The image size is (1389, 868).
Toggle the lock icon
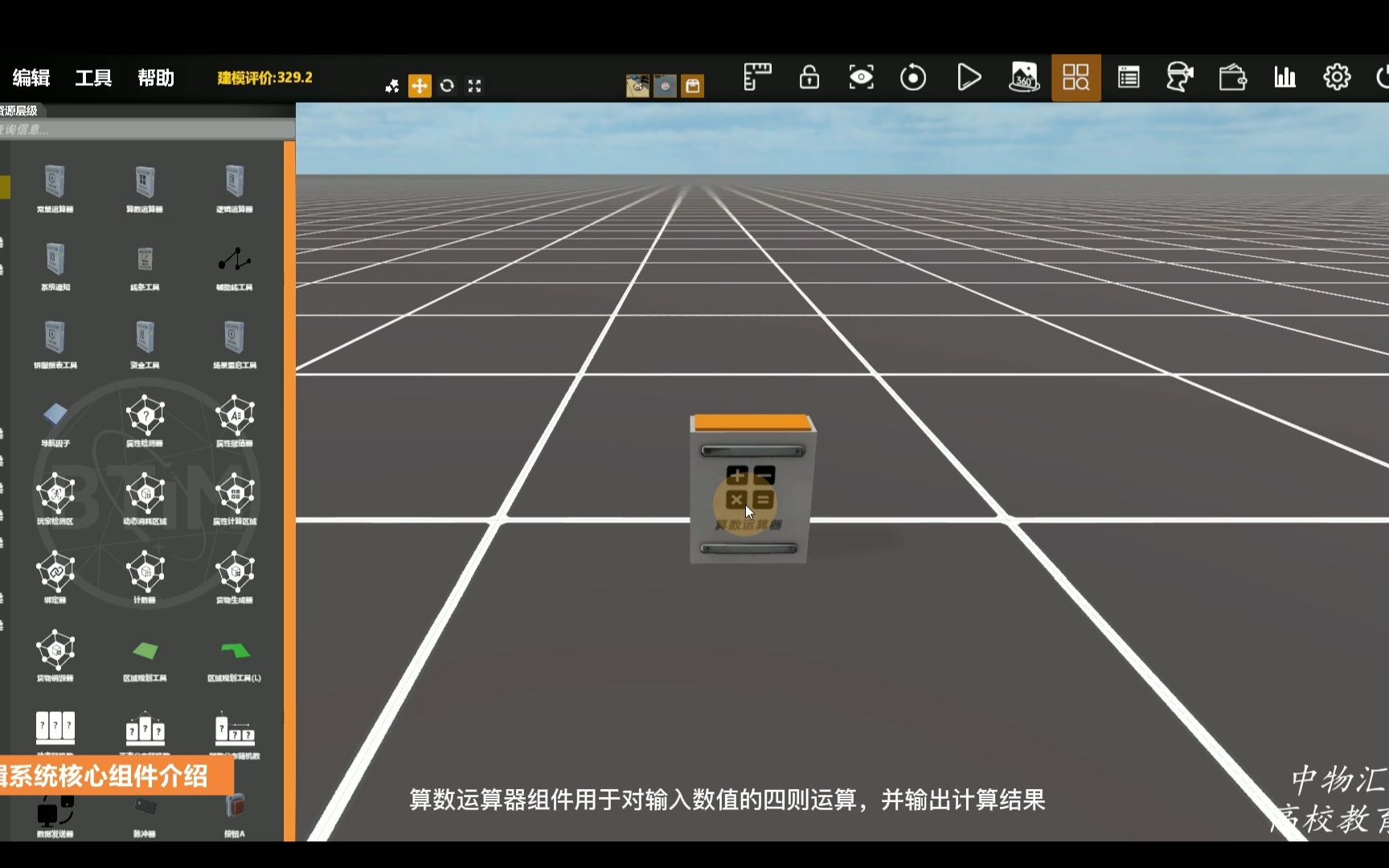point(809,78)
